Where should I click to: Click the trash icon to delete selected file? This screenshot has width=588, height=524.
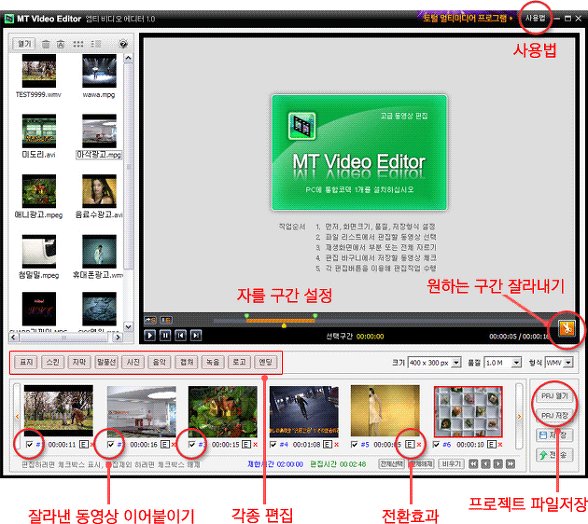(x=45, y=44)
